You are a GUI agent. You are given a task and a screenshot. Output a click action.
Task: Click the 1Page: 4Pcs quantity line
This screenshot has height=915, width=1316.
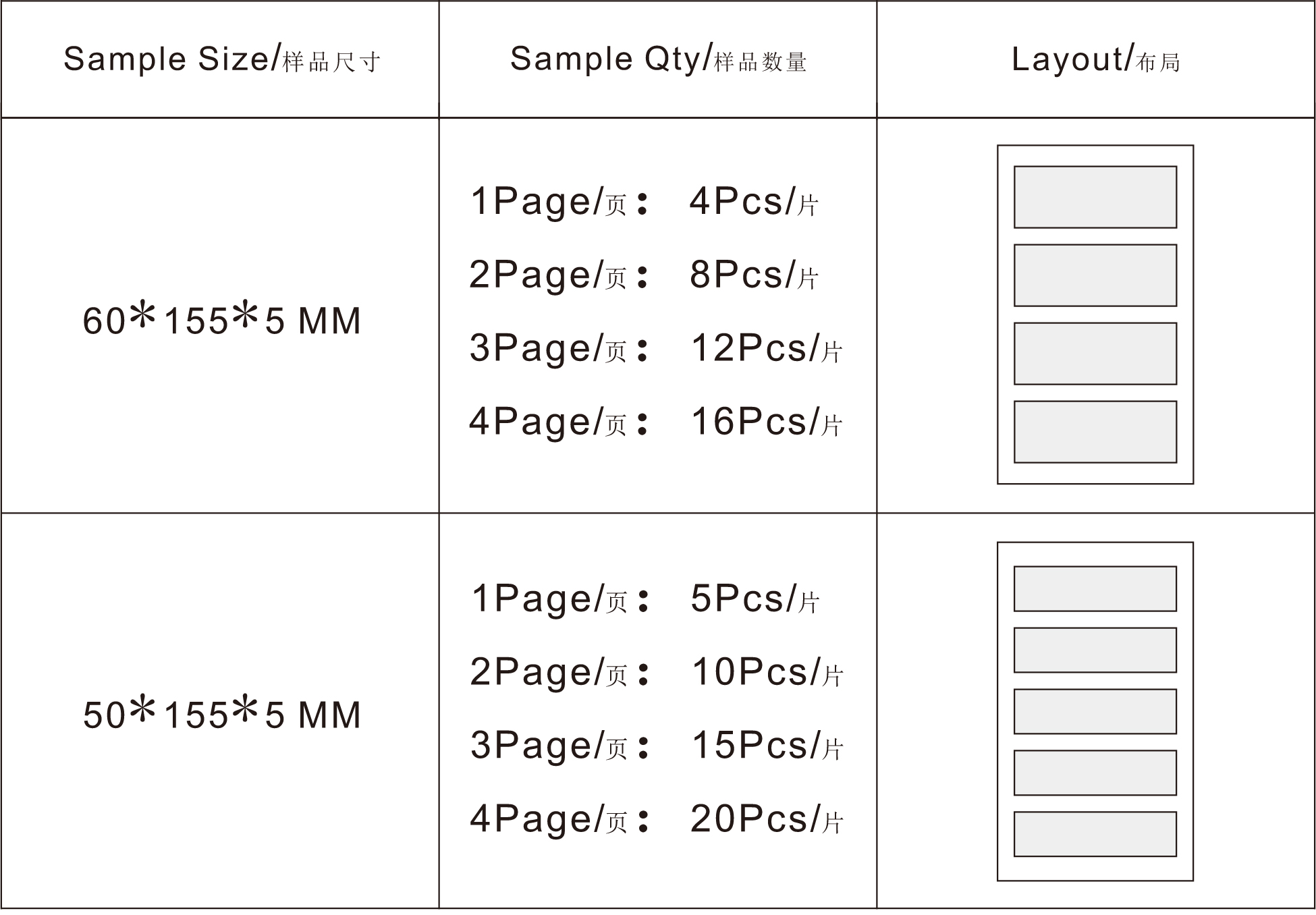coord(645,201)
